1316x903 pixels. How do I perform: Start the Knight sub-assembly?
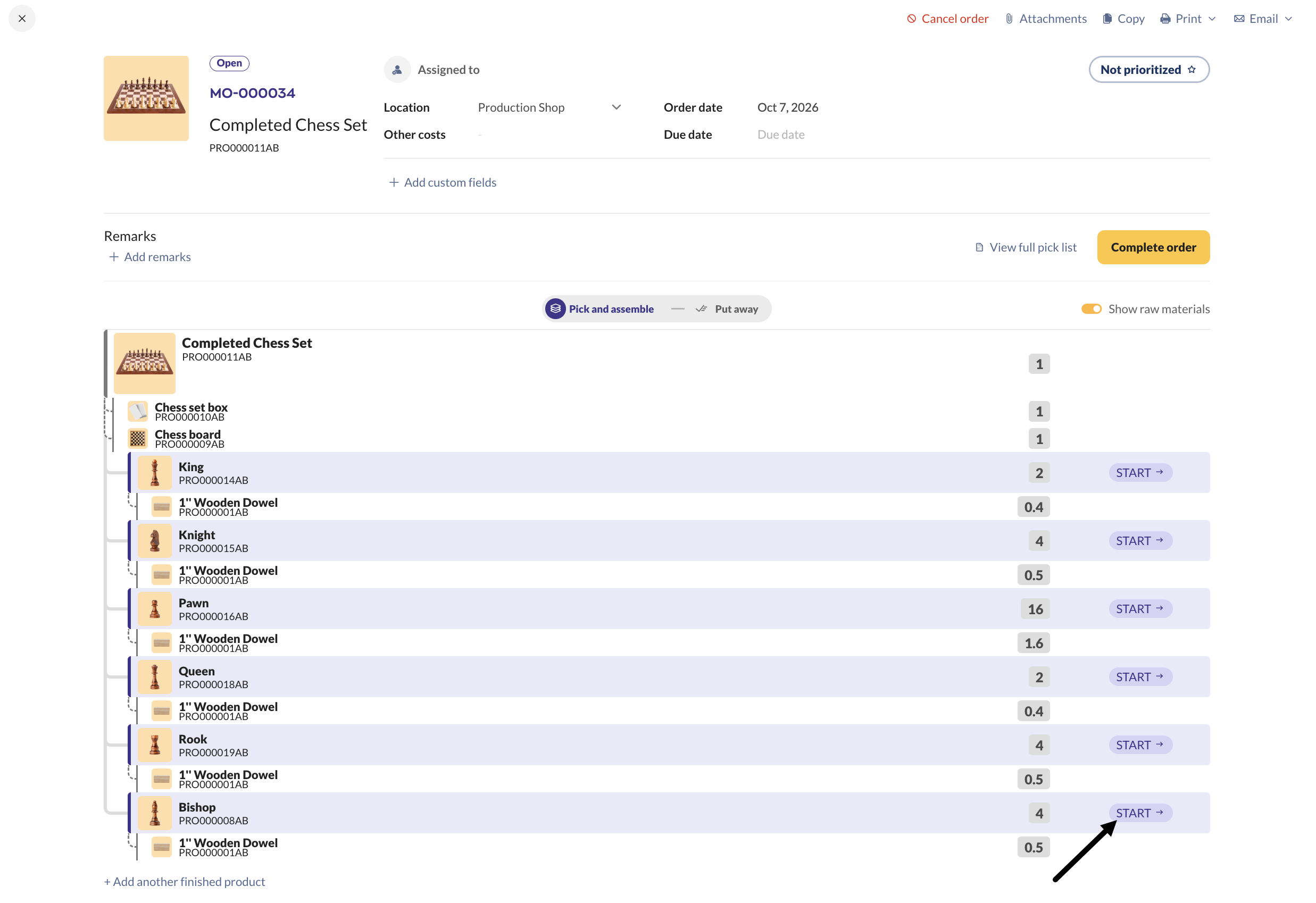pyautogui.click(x=1140, y=541)
